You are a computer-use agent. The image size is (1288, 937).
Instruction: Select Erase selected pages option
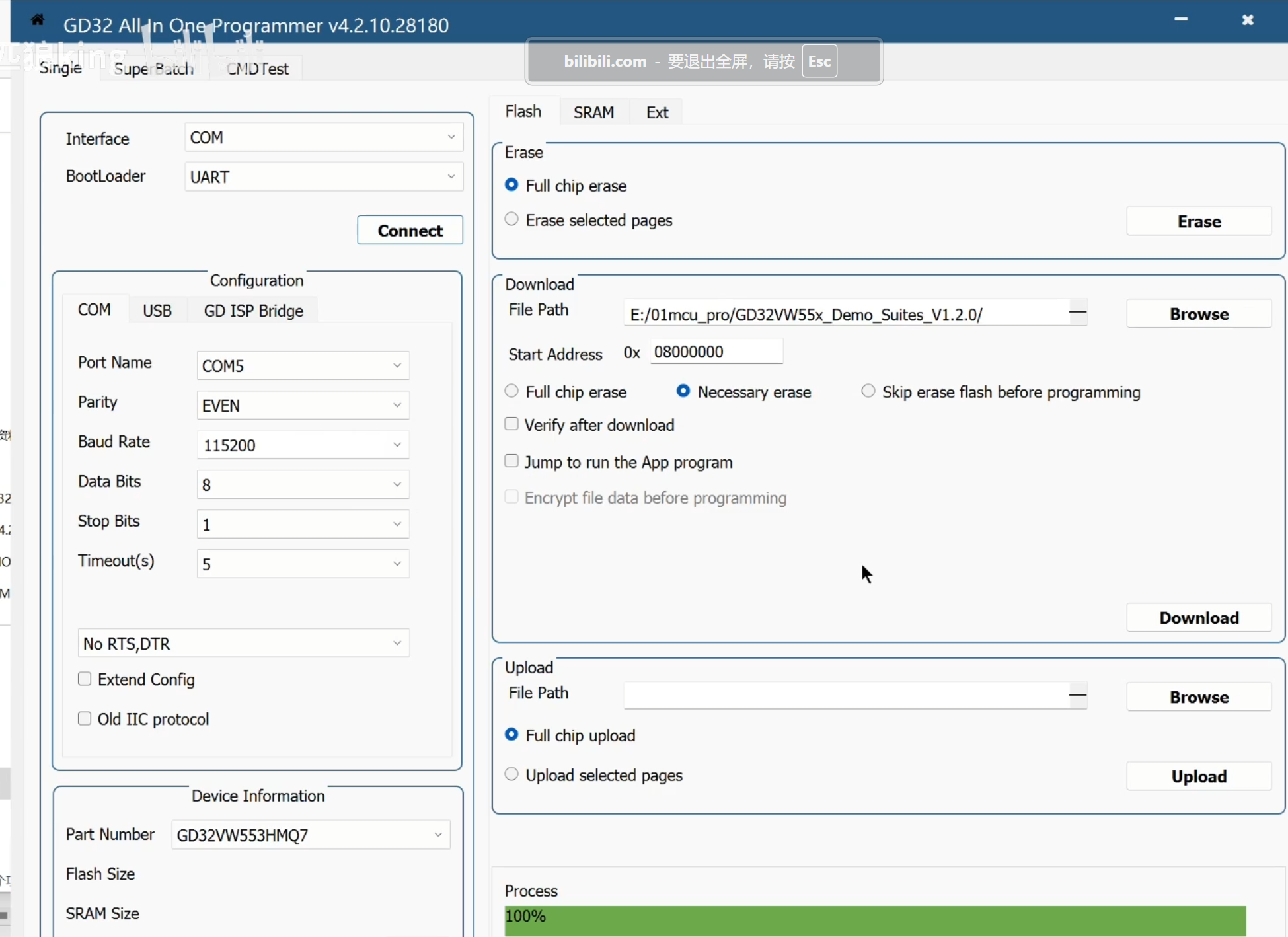tap(511, 219)
